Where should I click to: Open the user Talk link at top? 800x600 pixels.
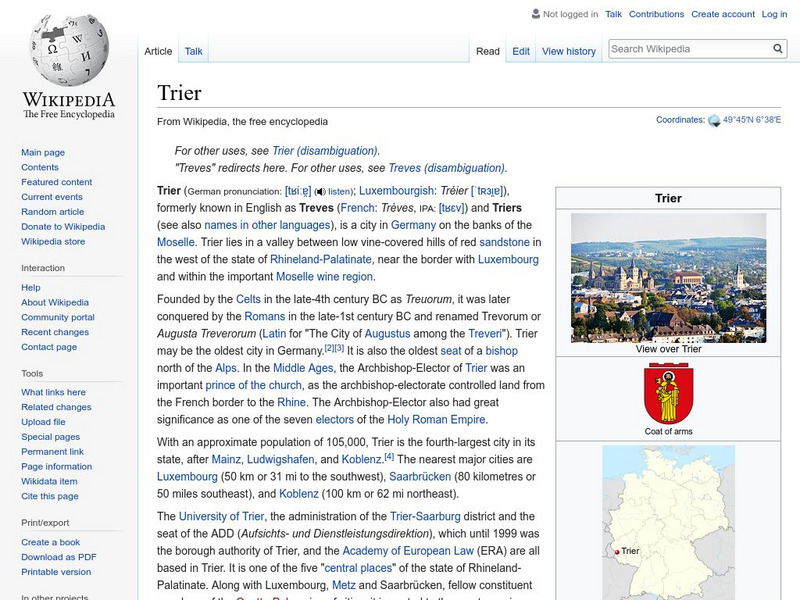(613, 14)
